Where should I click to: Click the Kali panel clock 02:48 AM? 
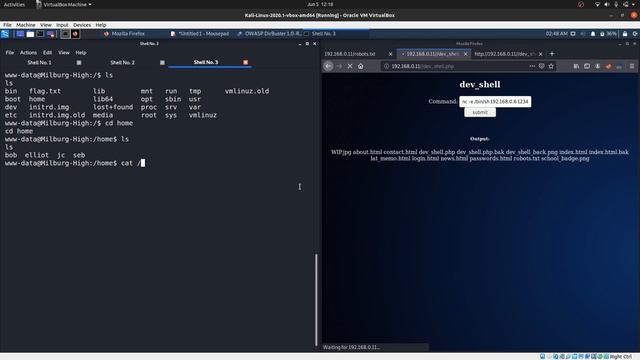tap(556, 34)
